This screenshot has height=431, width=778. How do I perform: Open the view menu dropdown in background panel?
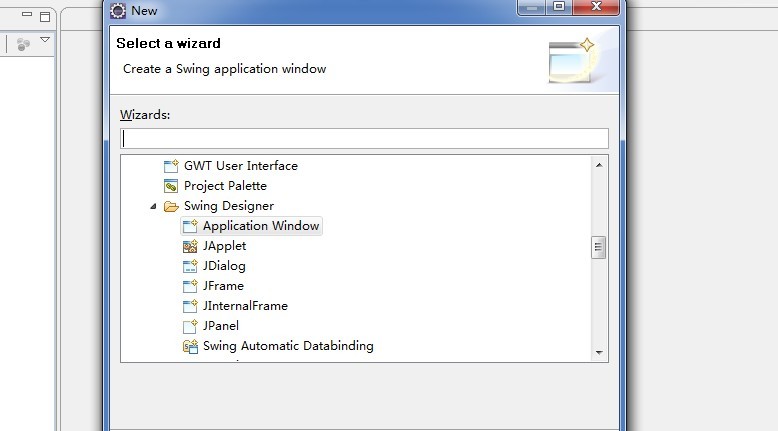point(45,40)
